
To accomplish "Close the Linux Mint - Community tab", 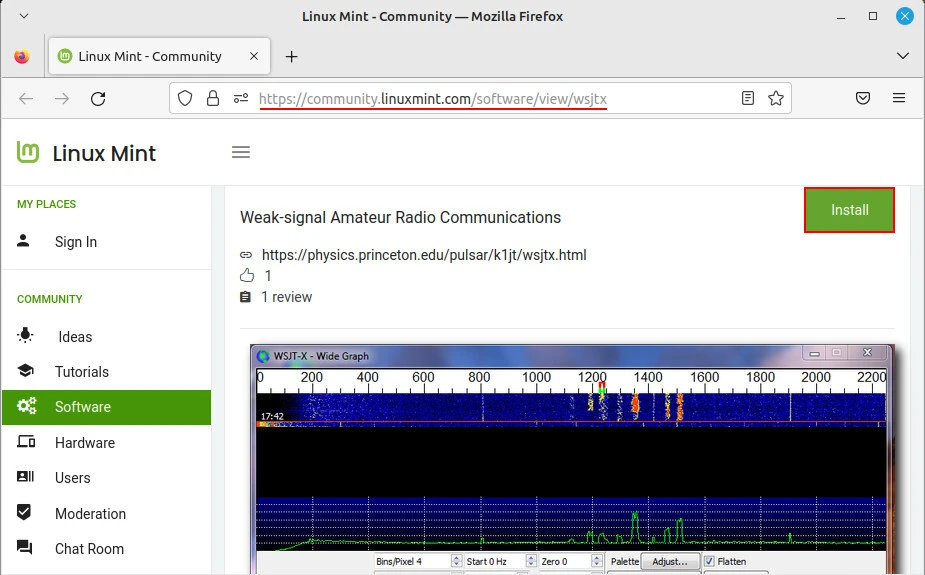I will 254,56.
